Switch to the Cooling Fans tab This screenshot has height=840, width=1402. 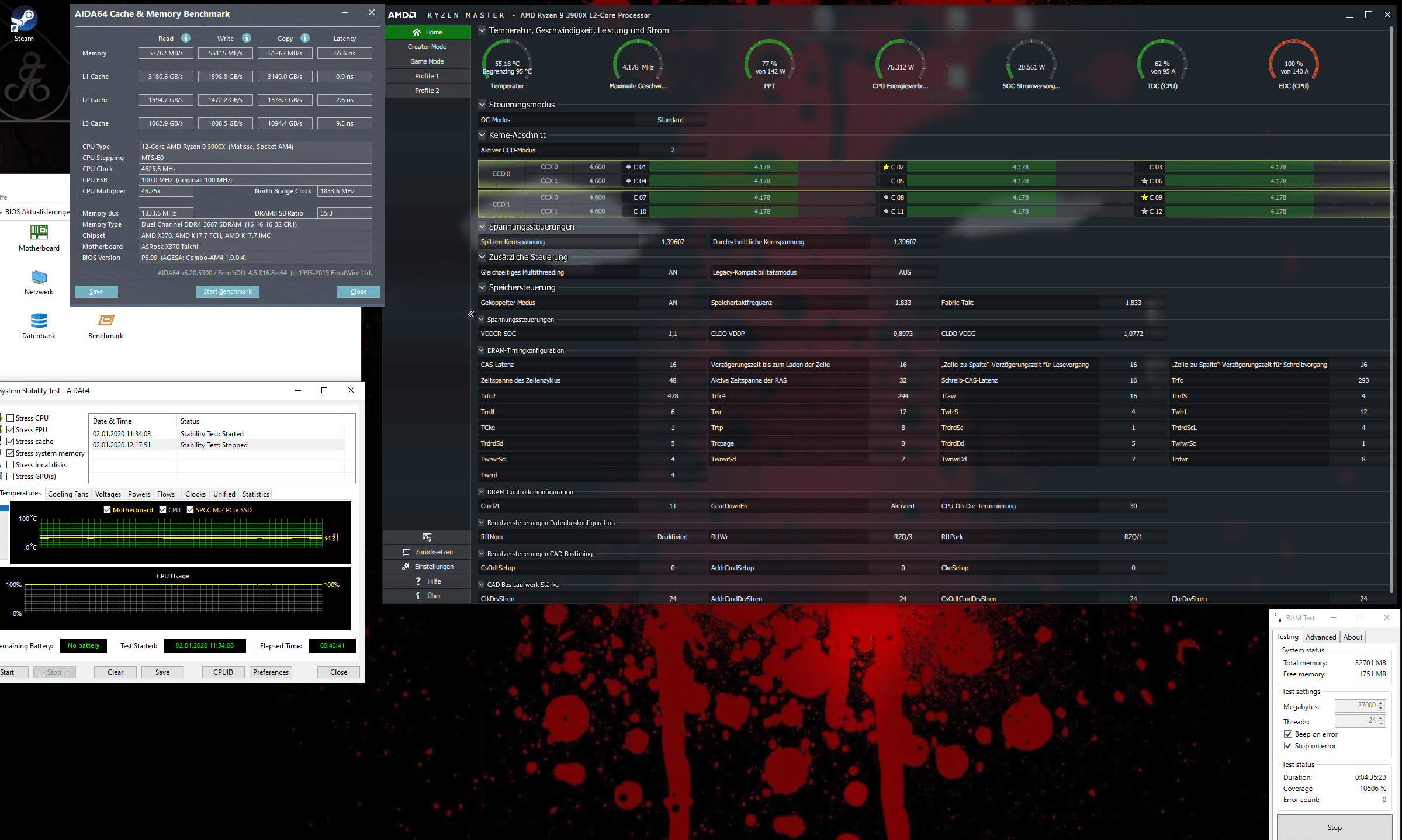click(68, 494)
